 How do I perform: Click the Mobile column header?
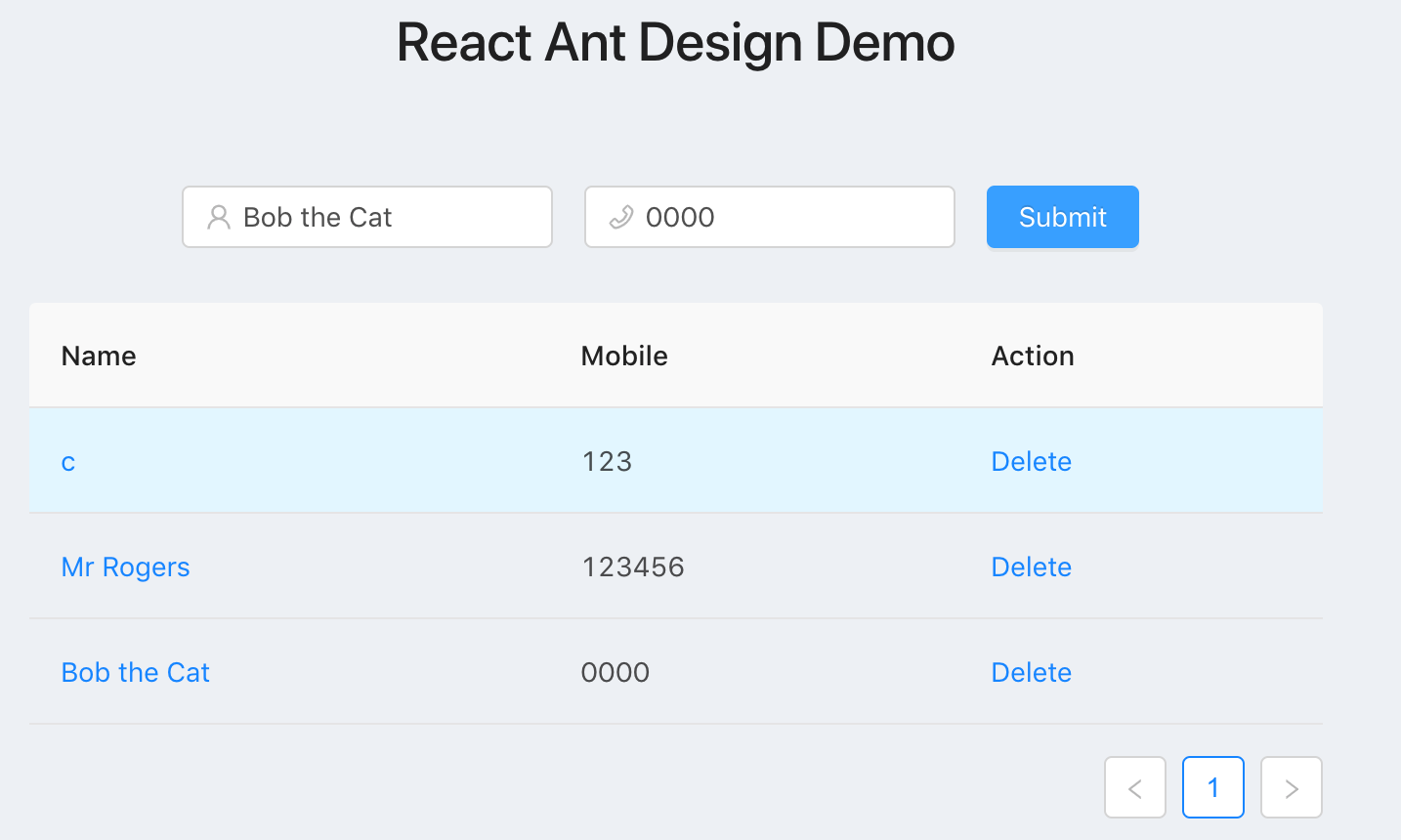[x=623, y=356]
